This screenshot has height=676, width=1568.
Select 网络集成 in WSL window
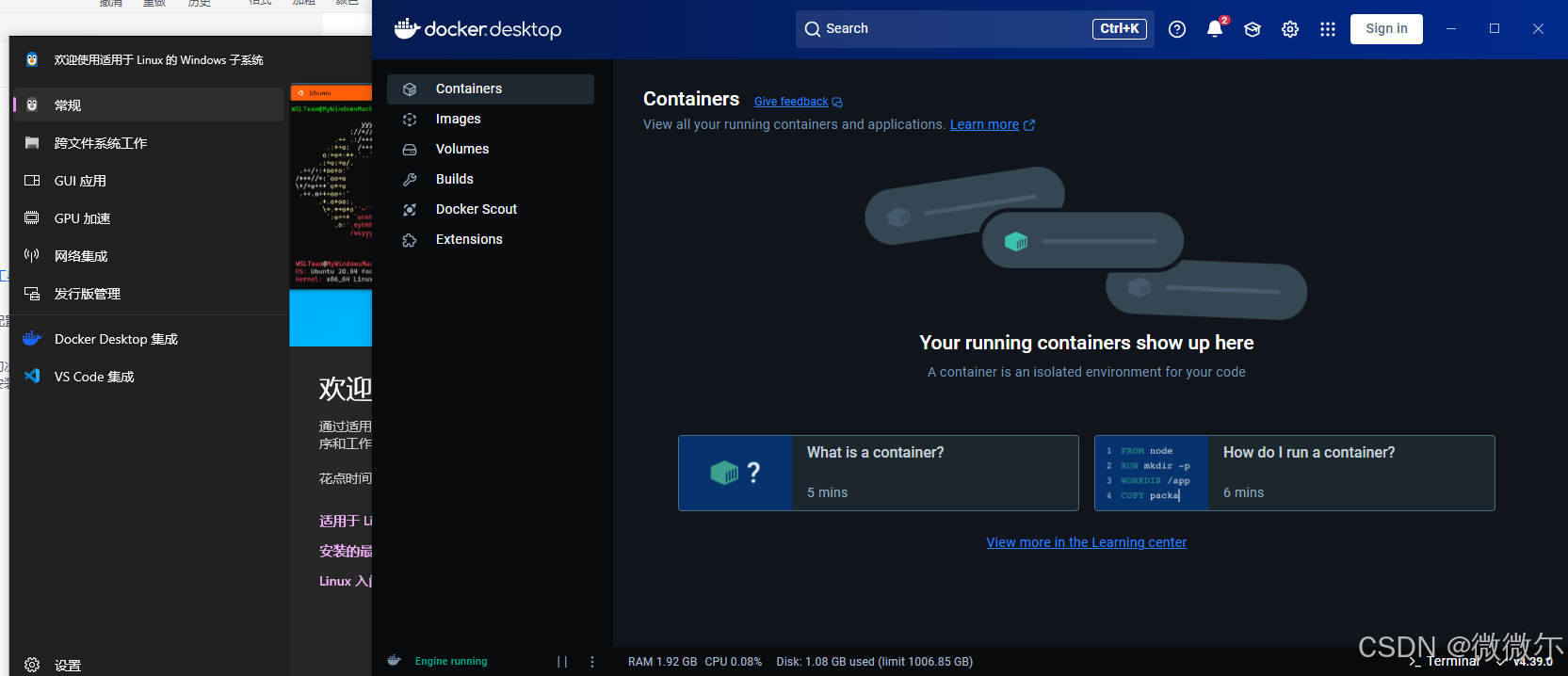tap(148, 255)
